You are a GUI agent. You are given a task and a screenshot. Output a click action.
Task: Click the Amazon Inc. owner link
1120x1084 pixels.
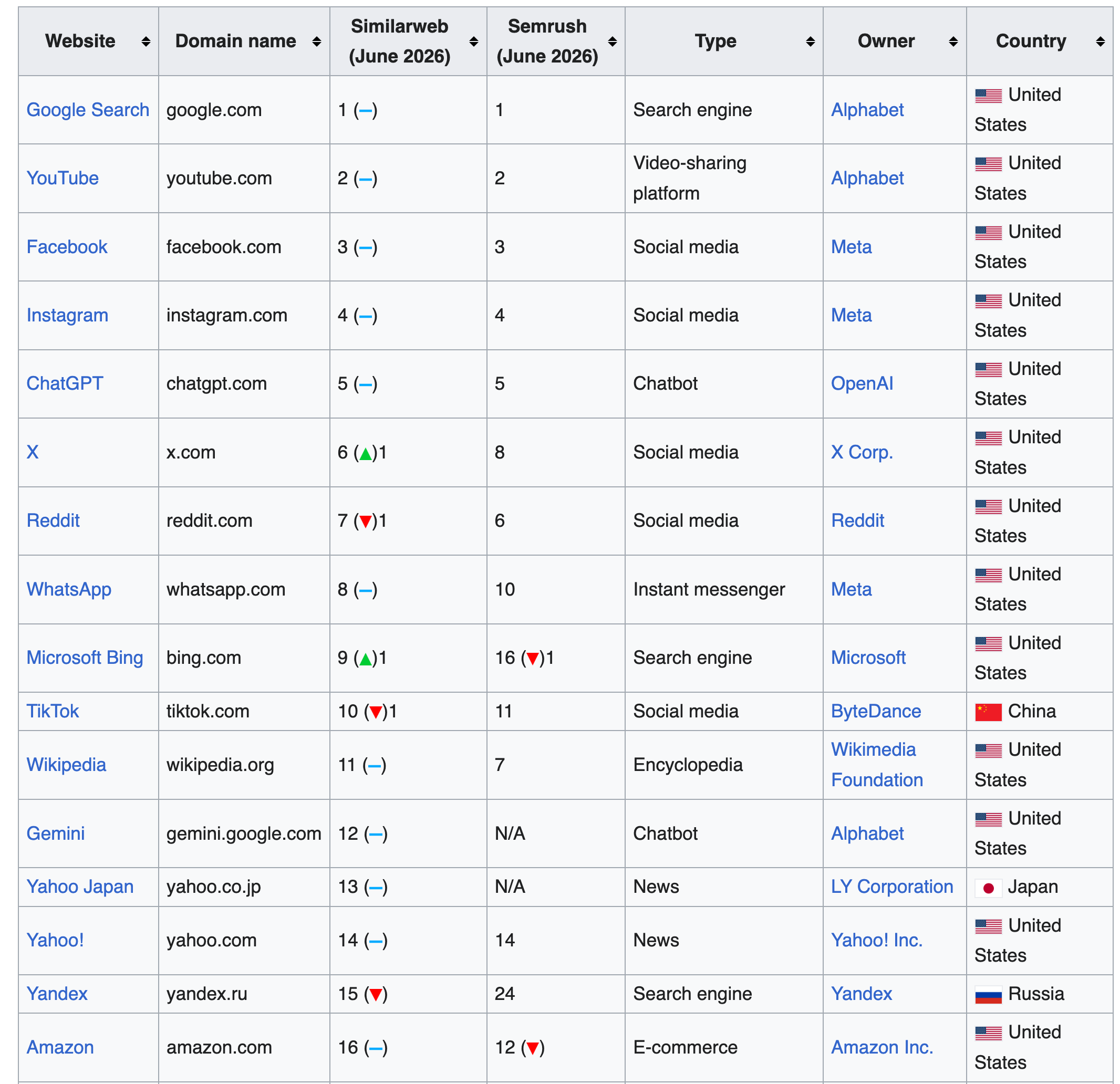[x=882, y=1047]
